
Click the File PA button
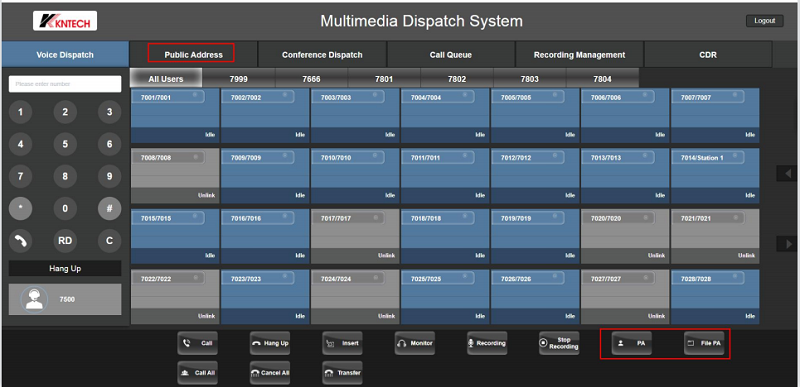(x=704, y=343)
